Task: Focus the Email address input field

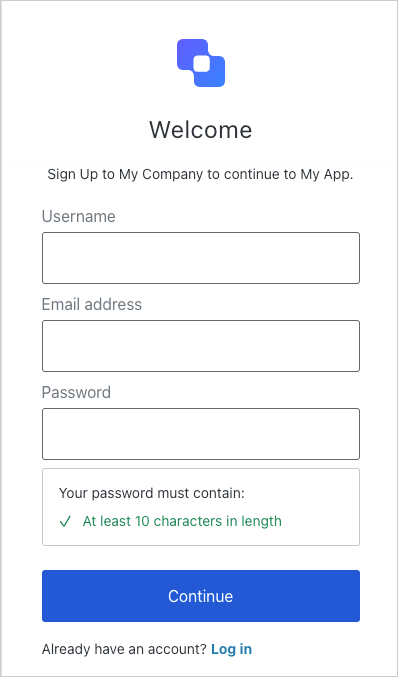Action: point(201,346)
